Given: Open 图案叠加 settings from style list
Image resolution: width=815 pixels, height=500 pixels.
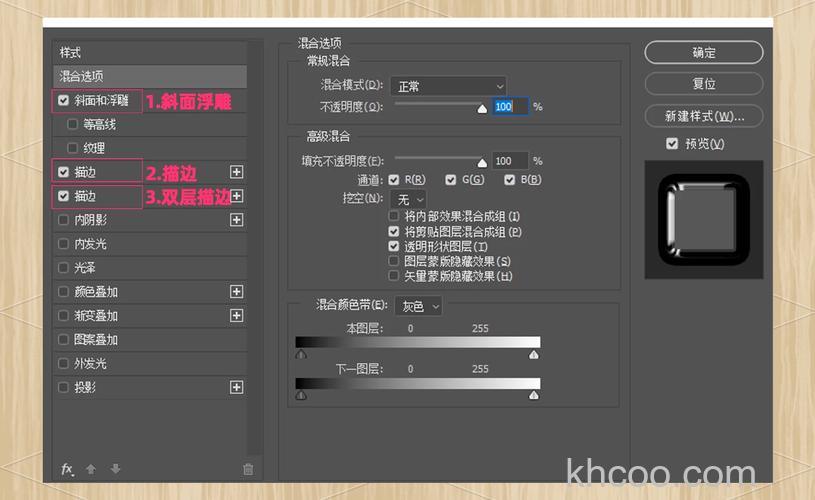Looking at the screenshot, I should [96, 339].
